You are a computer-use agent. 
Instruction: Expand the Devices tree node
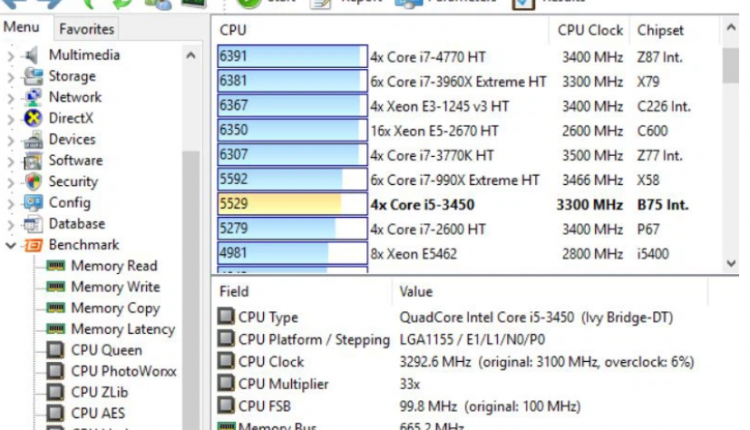(x=10, y=140)
